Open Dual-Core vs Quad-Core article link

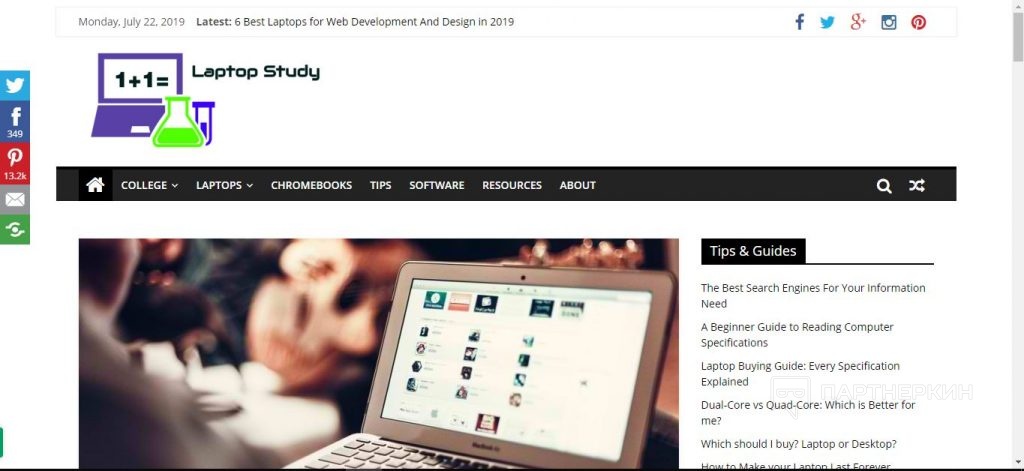808,413
